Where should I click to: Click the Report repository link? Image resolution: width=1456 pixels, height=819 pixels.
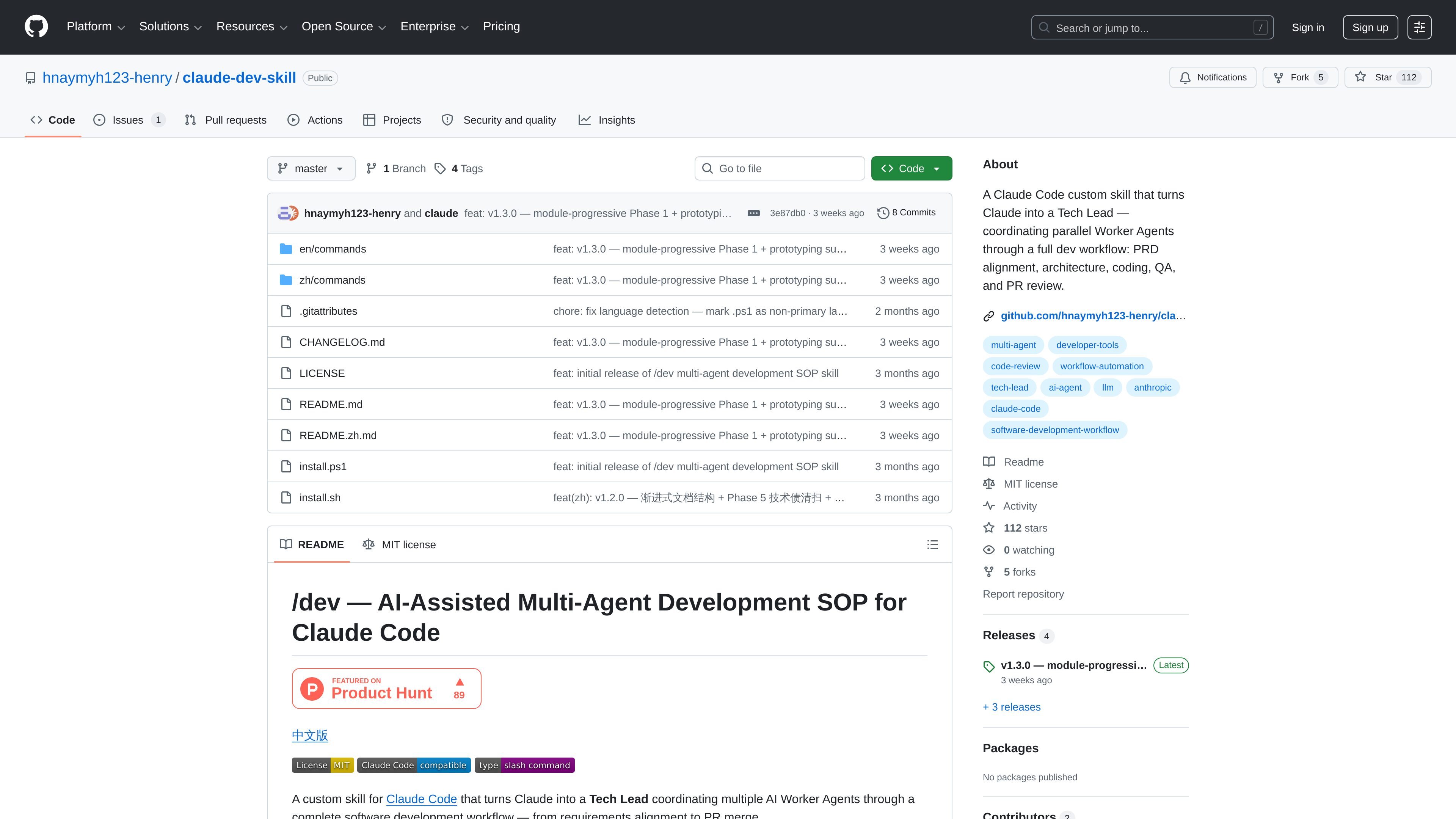pyautogui.click(x=1023, y=594)
